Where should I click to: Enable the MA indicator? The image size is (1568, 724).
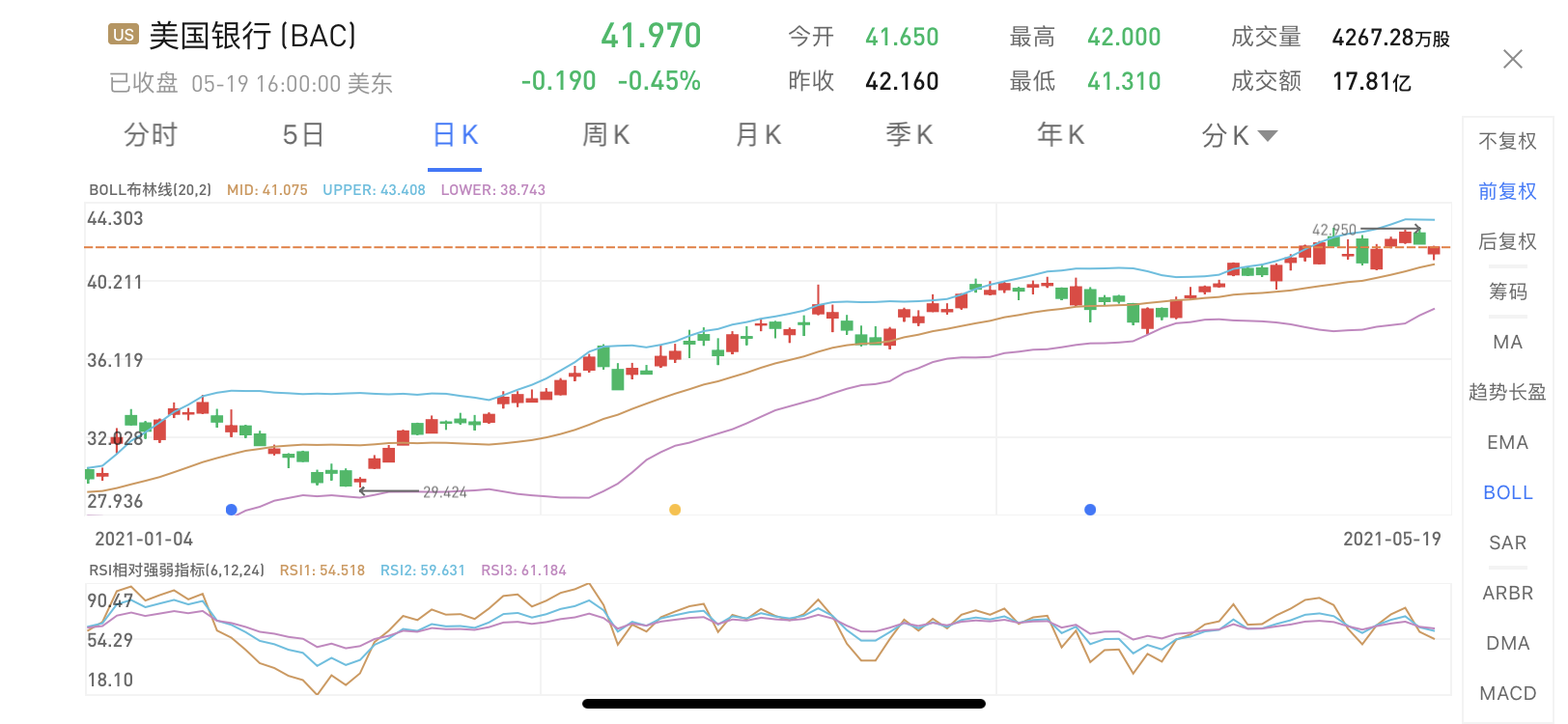click(1507, 342)
